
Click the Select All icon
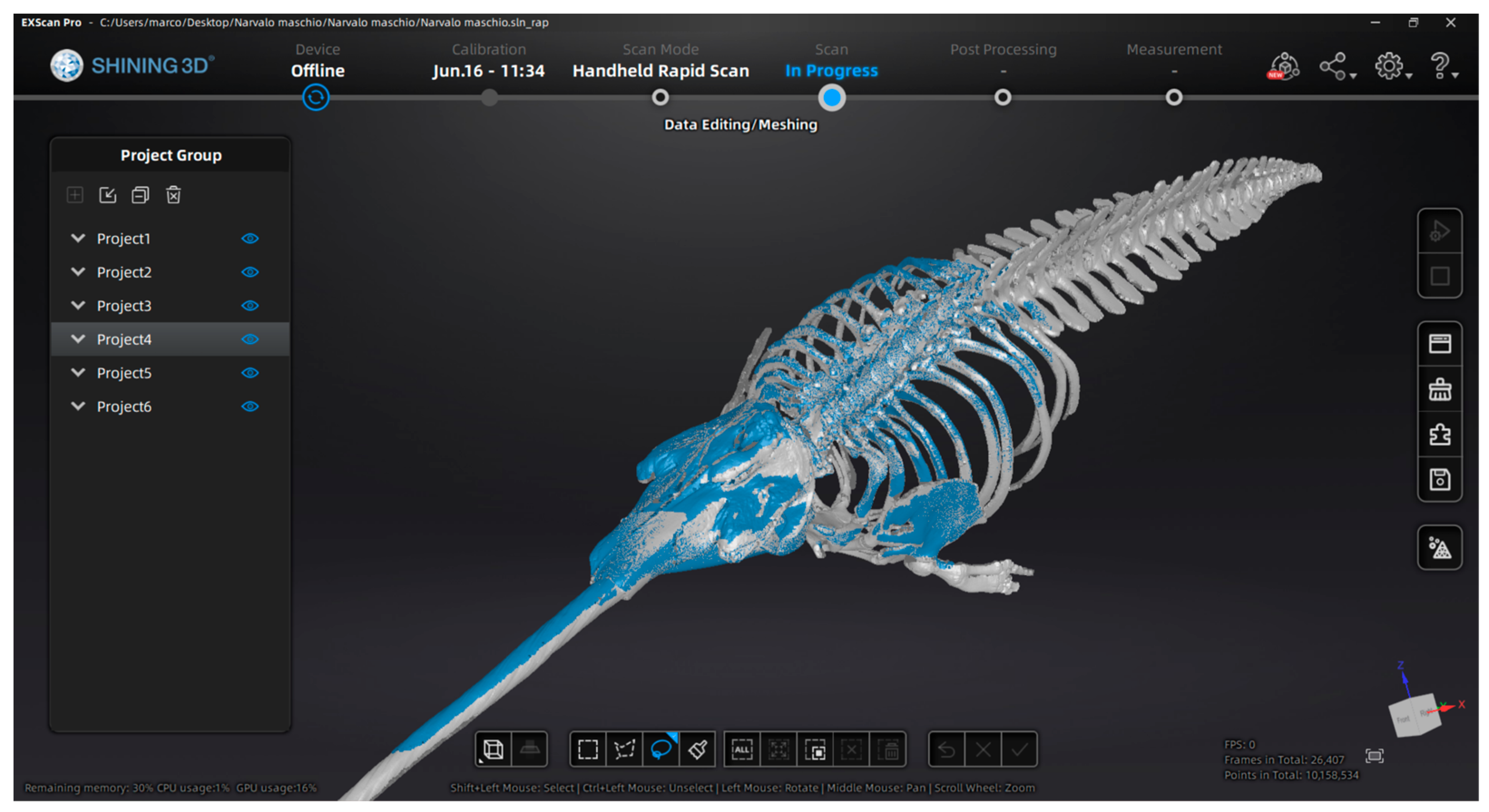point(742,749)
